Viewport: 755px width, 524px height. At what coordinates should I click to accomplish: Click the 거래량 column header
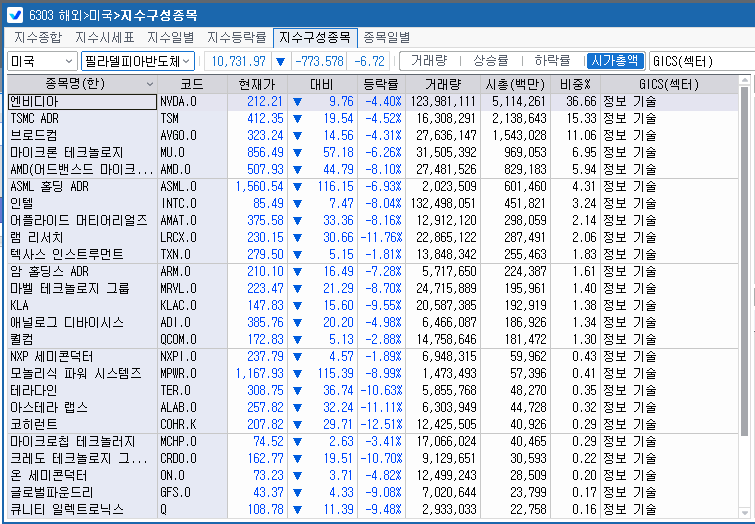point(443,85)
